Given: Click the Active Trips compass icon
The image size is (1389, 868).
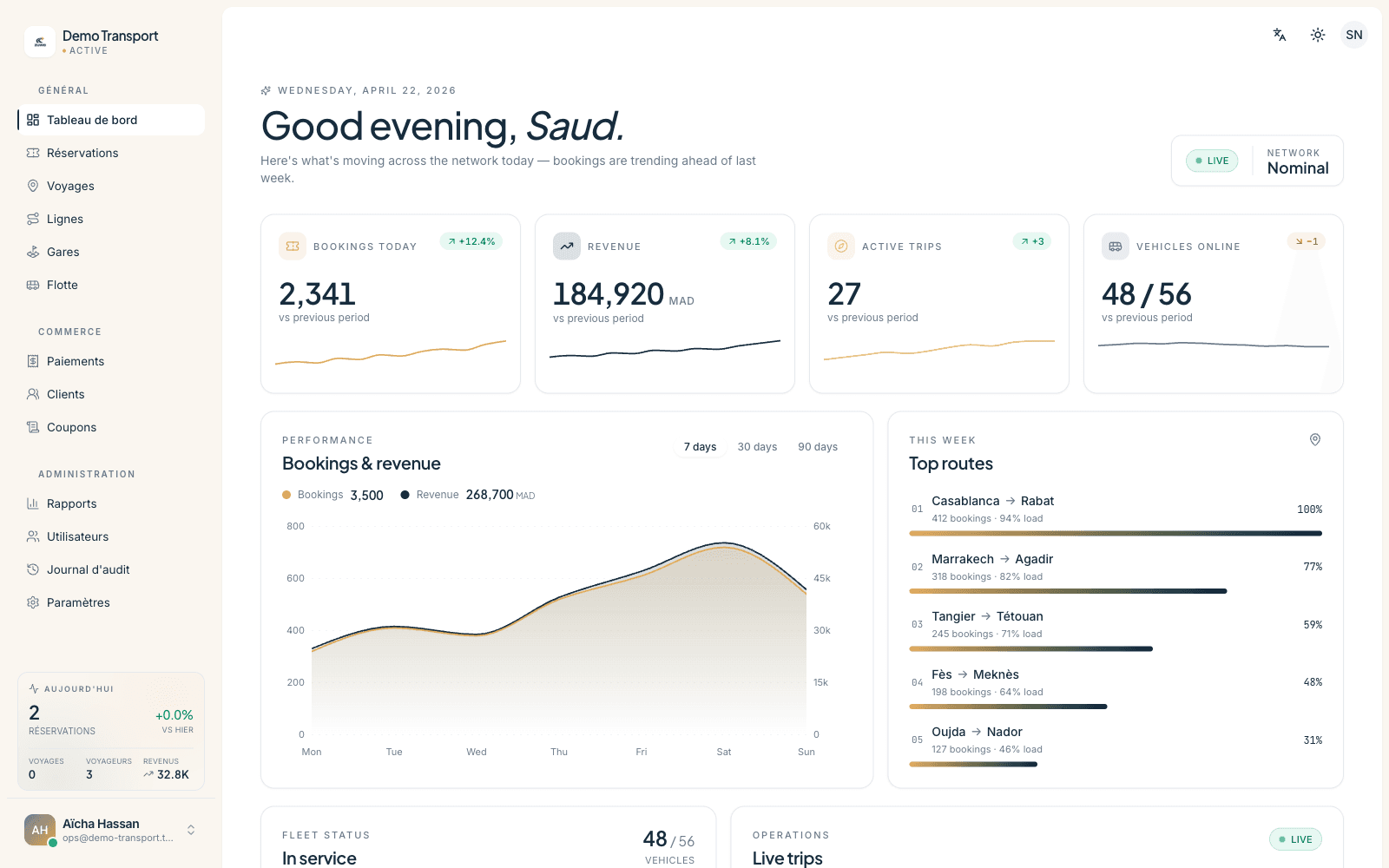Looking at the screenshot, I should (x=841, y=247).
